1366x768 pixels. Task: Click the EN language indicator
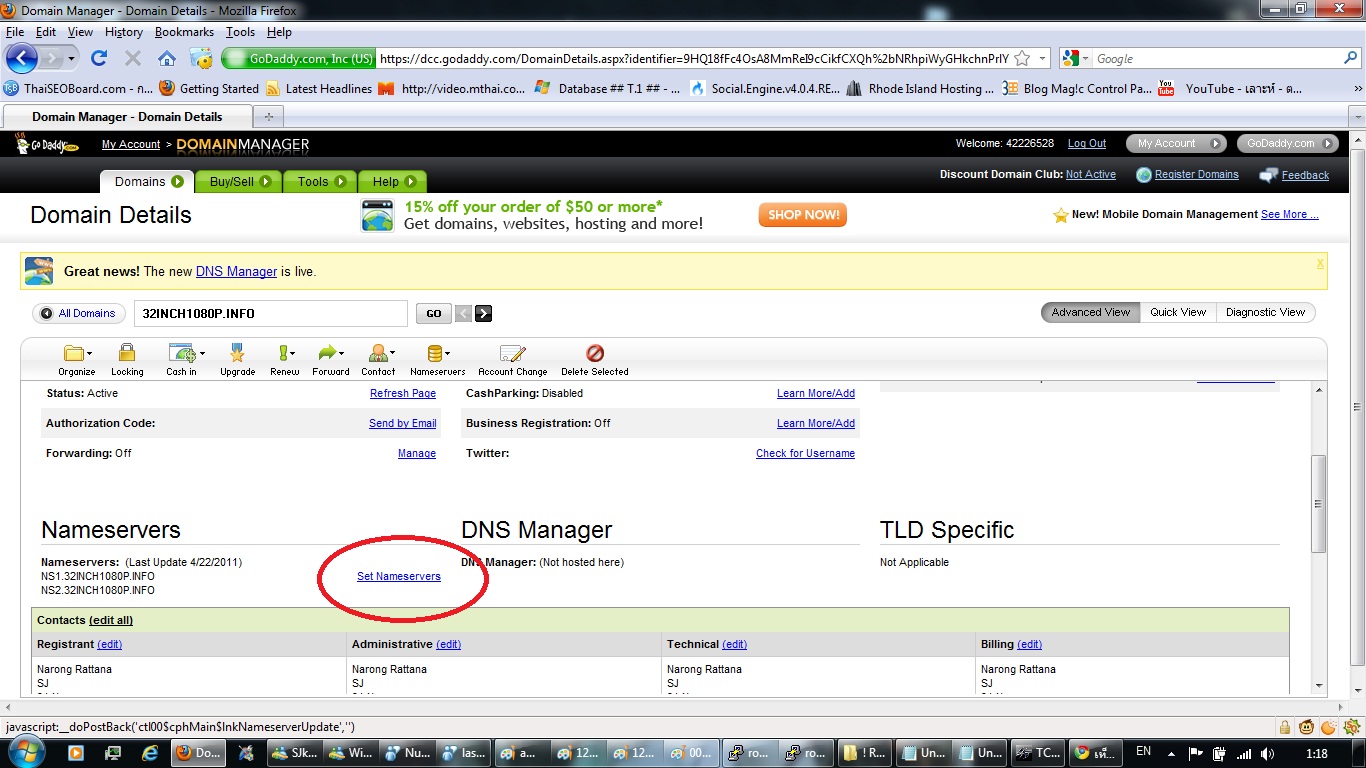point(1143,751)
